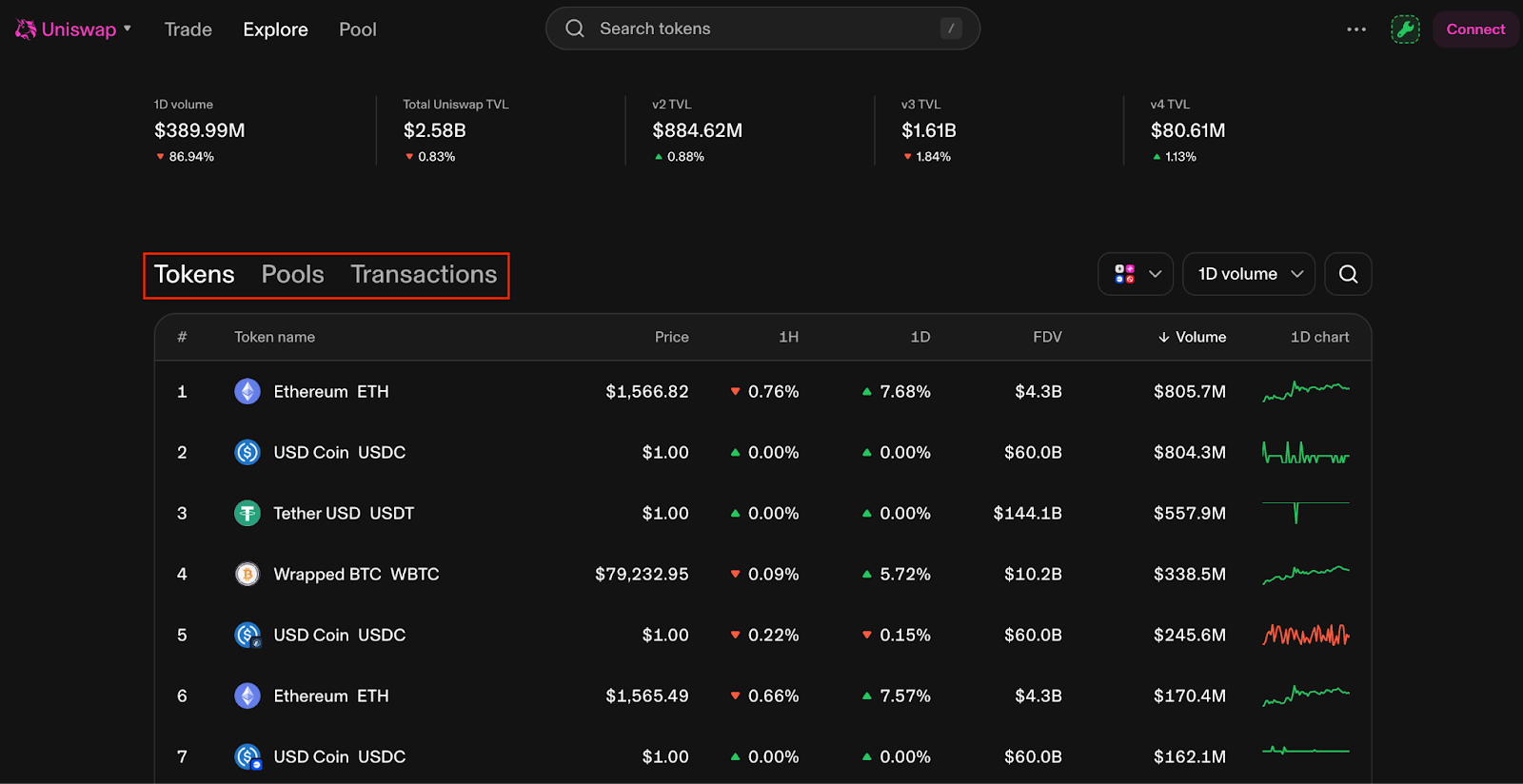This screenshot has height=784, width=1523.
Task: Open the Explore menu
Action: point(275,29)
